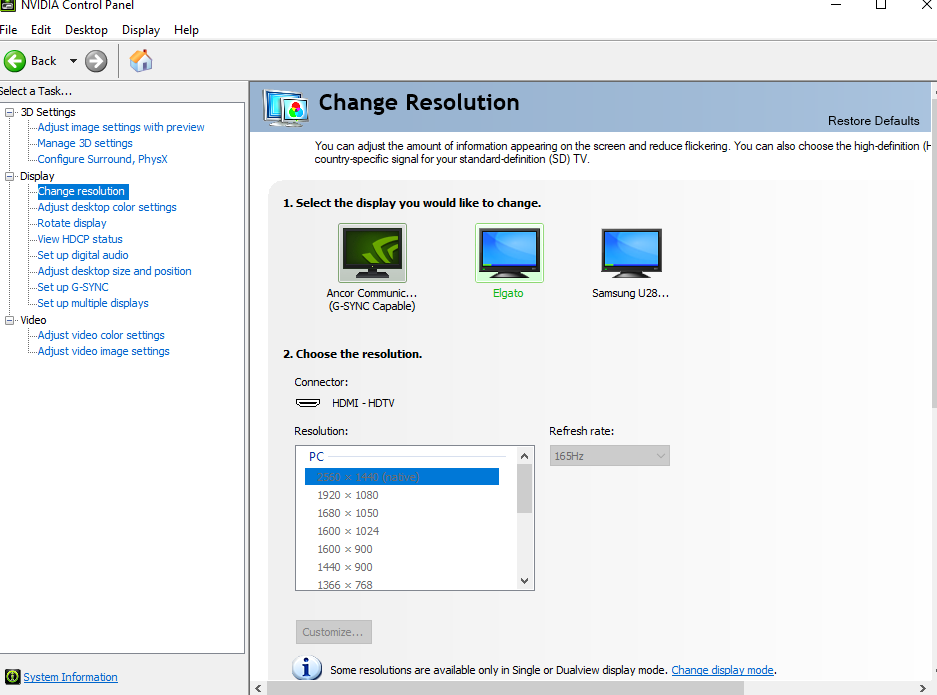Open the Help menu
Screen dimensions: 937x695
[186, 30]
